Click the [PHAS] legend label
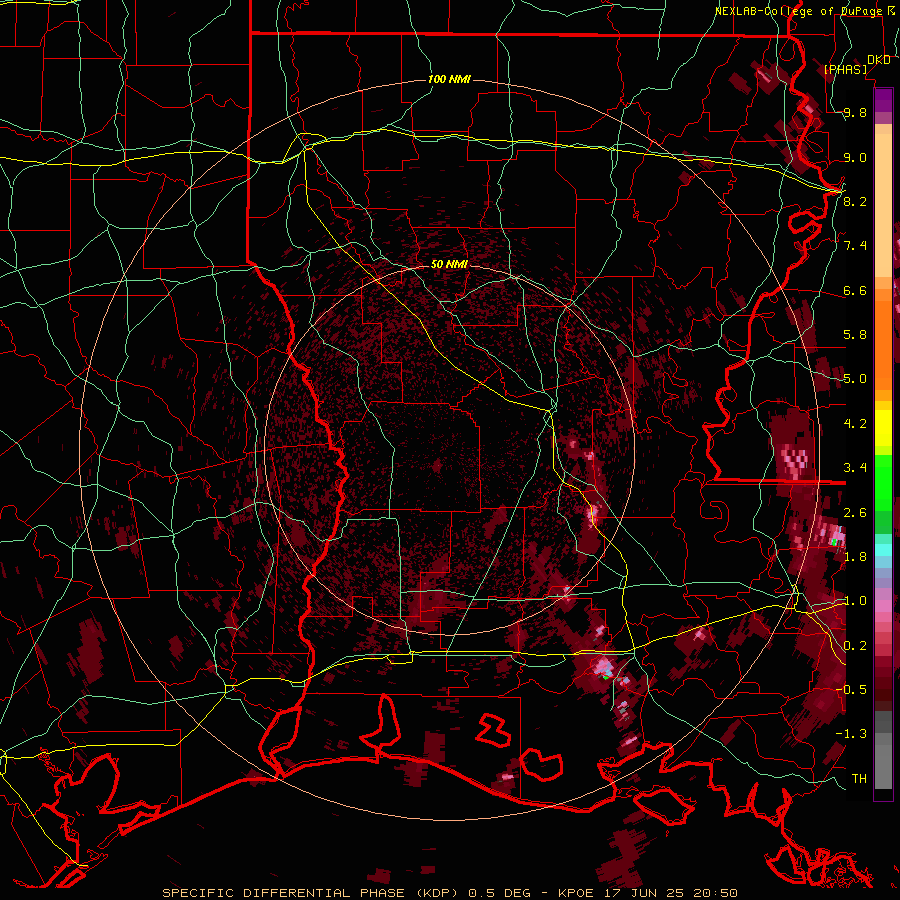The height and width of the screenshot is (900, 900). coord(846,69)
